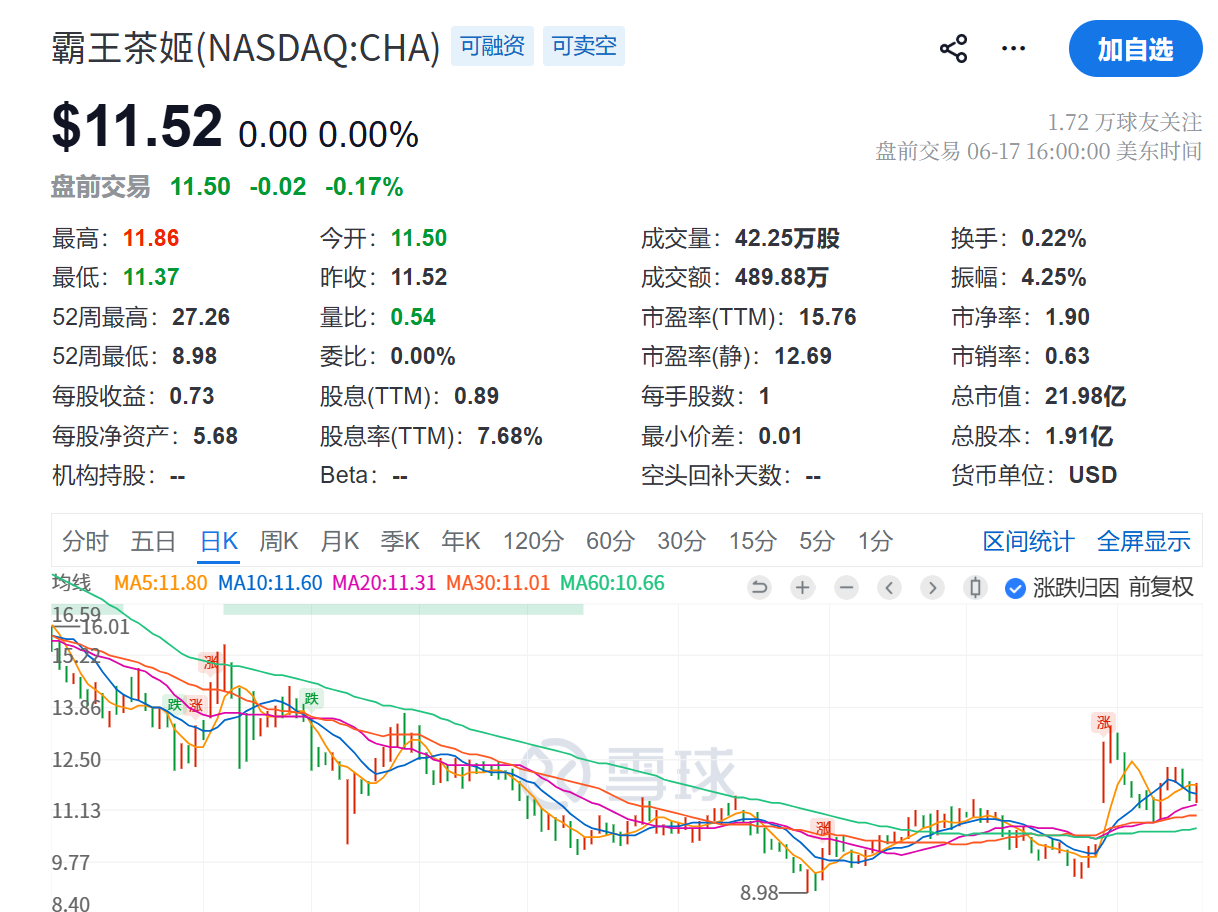Click the 市盈率(TTM) value 15.76
This screenshot has width=1218, height=912.
tap(828, 317)
